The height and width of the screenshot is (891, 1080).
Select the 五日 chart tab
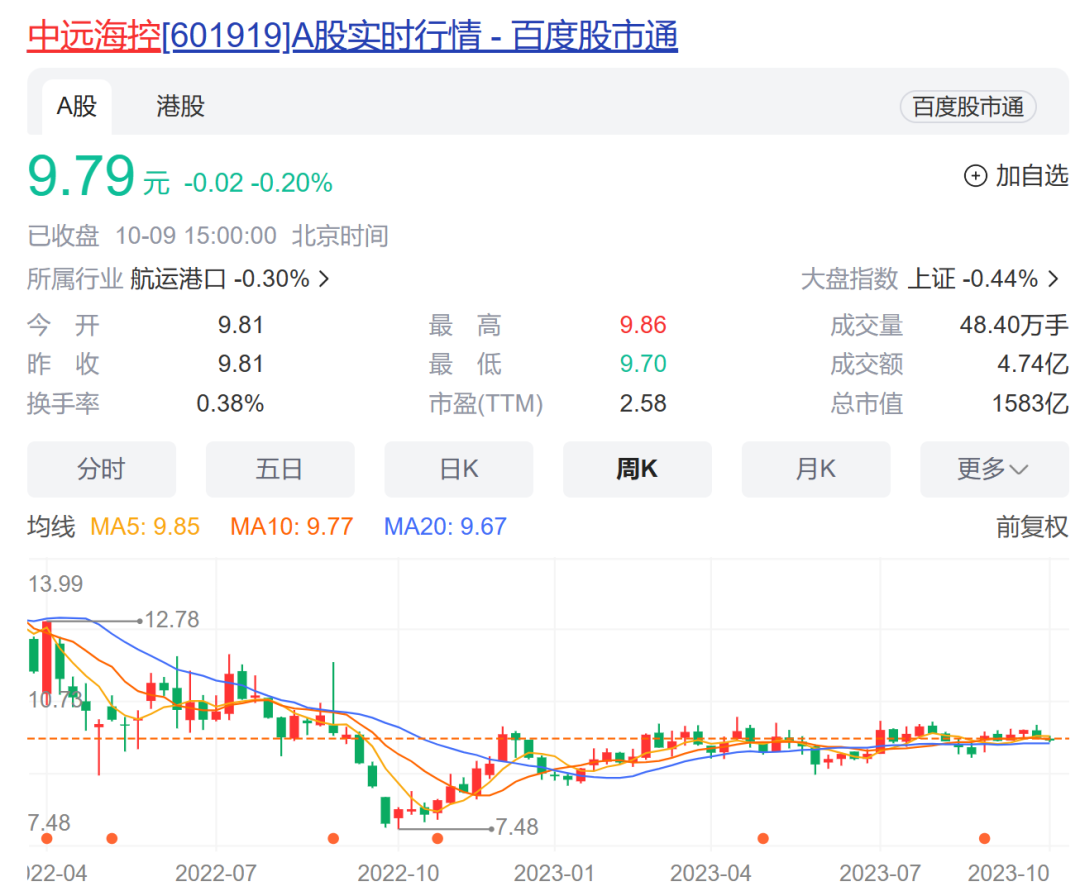pyautogui.click(x=280, y=469)
